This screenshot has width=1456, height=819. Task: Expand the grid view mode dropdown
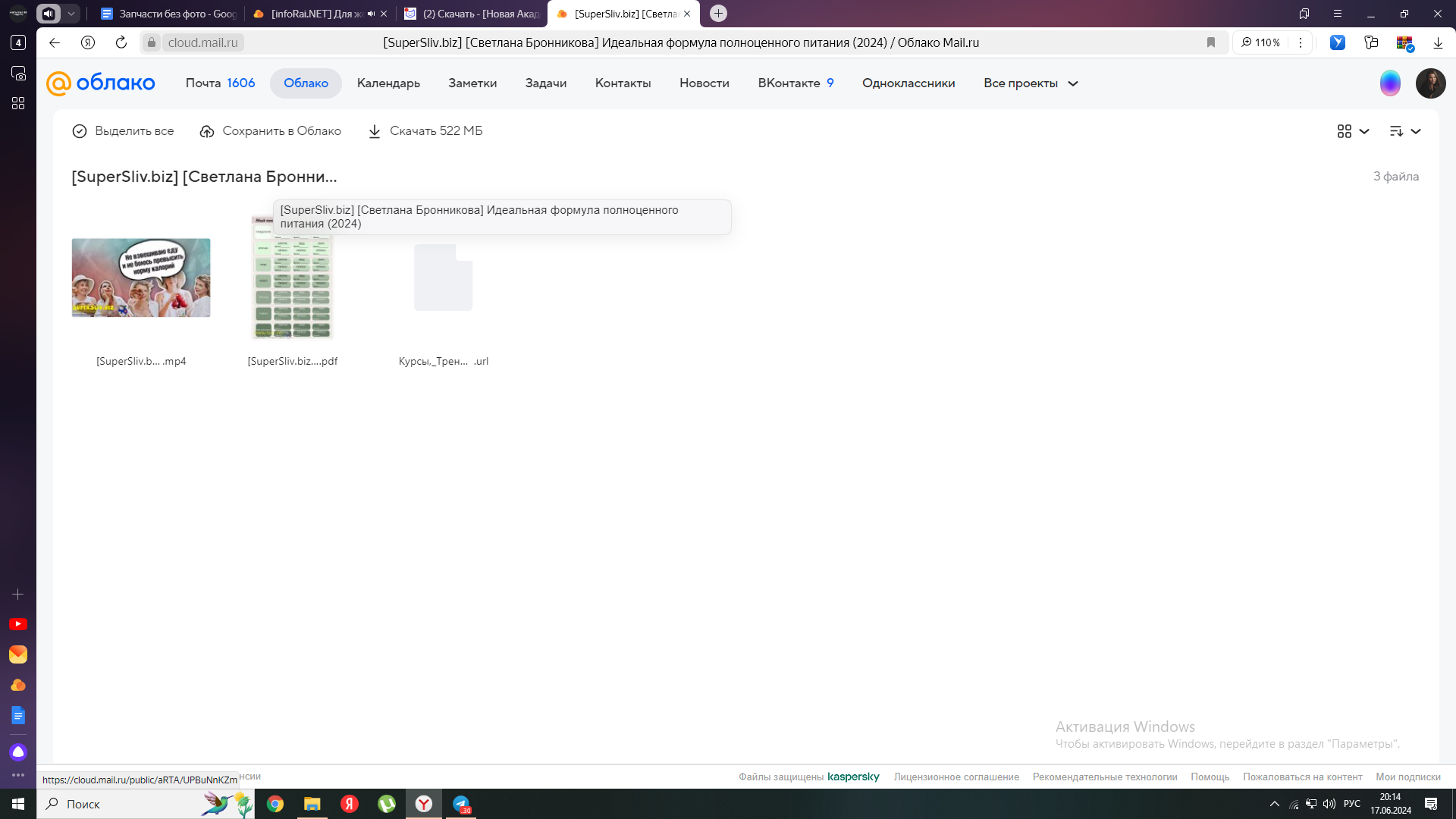(1354, 131)
